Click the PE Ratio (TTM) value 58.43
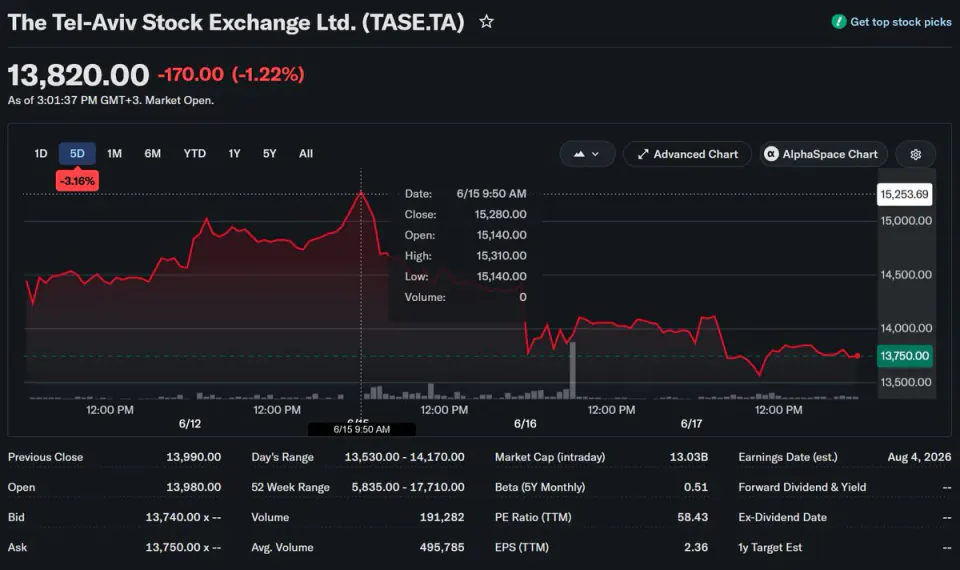 point(692,517)
